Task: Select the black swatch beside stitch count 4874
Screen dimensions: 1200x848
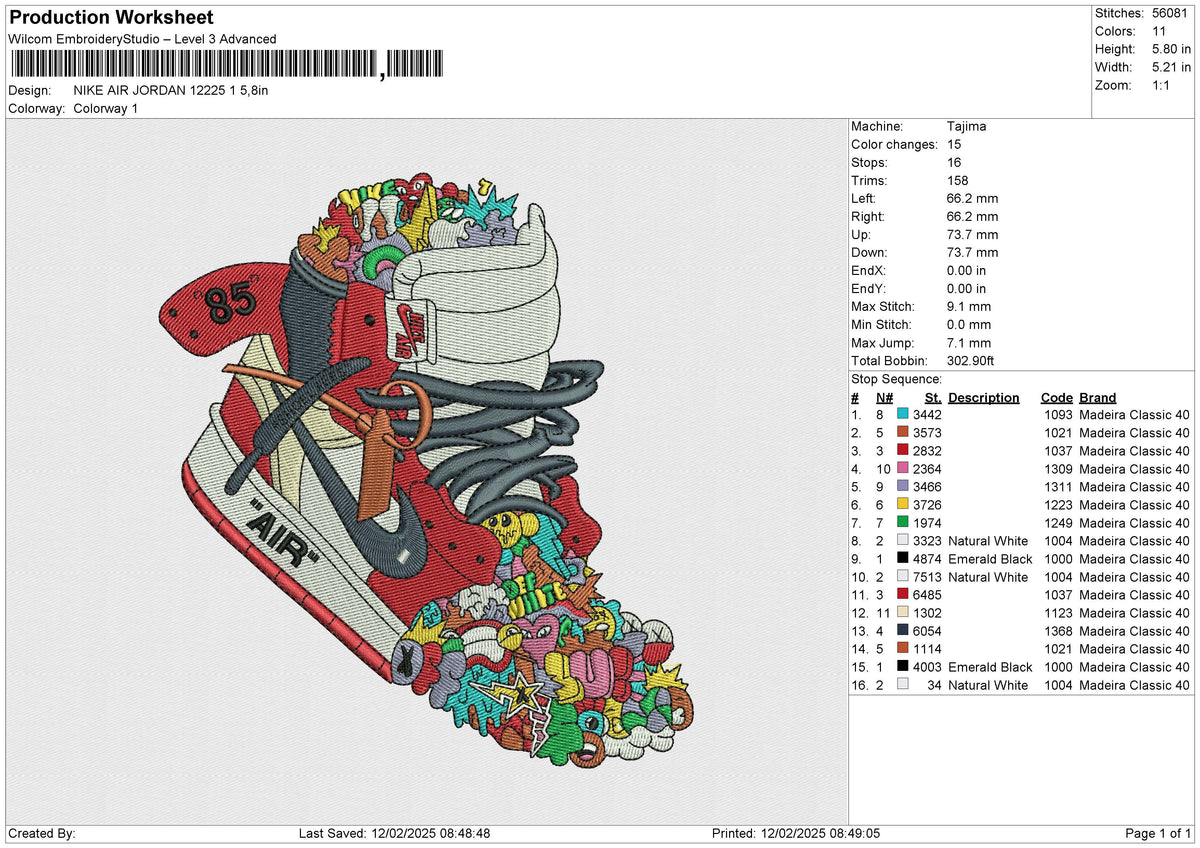Action: coord(903,558)
